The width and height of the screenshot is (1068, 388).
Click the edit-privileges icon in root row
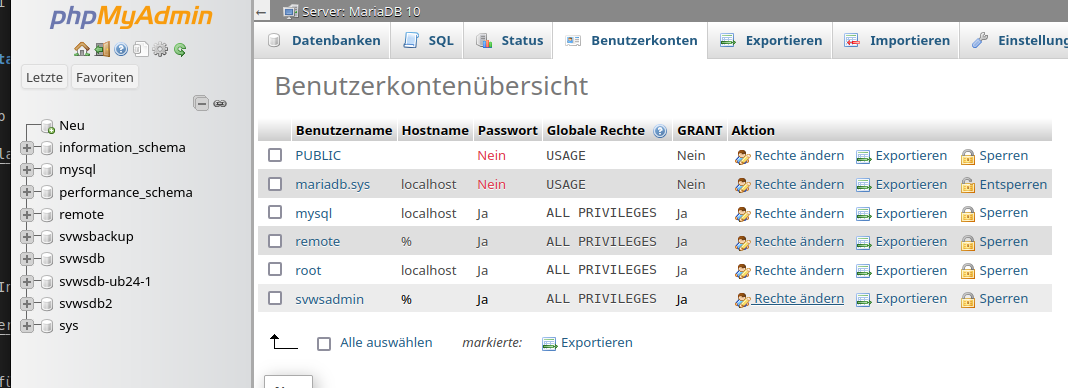(x=742, y=272)
